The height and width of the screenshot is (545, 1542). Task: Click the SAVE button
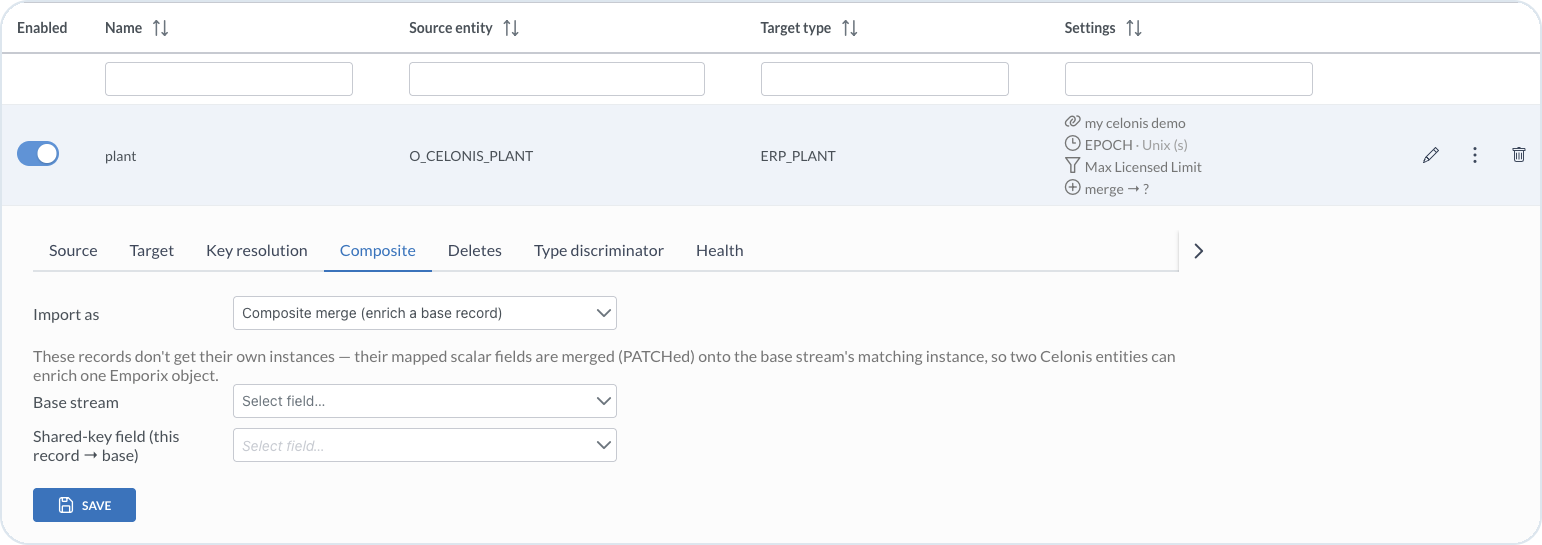[84, 505]
